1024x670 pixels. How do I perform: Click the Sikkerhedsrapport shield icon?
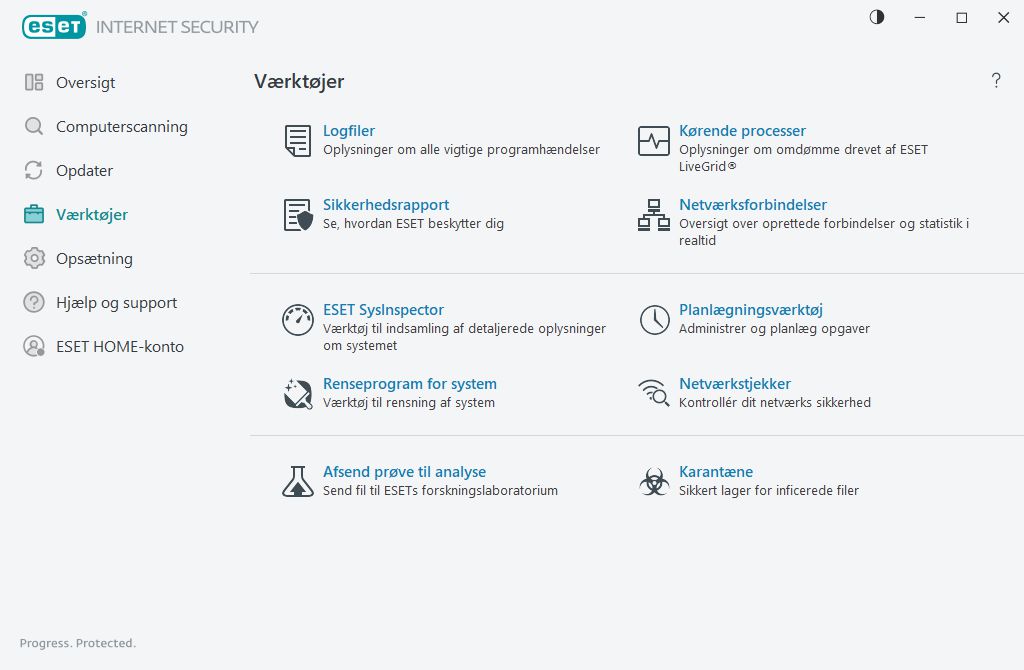tap(298, 215)
